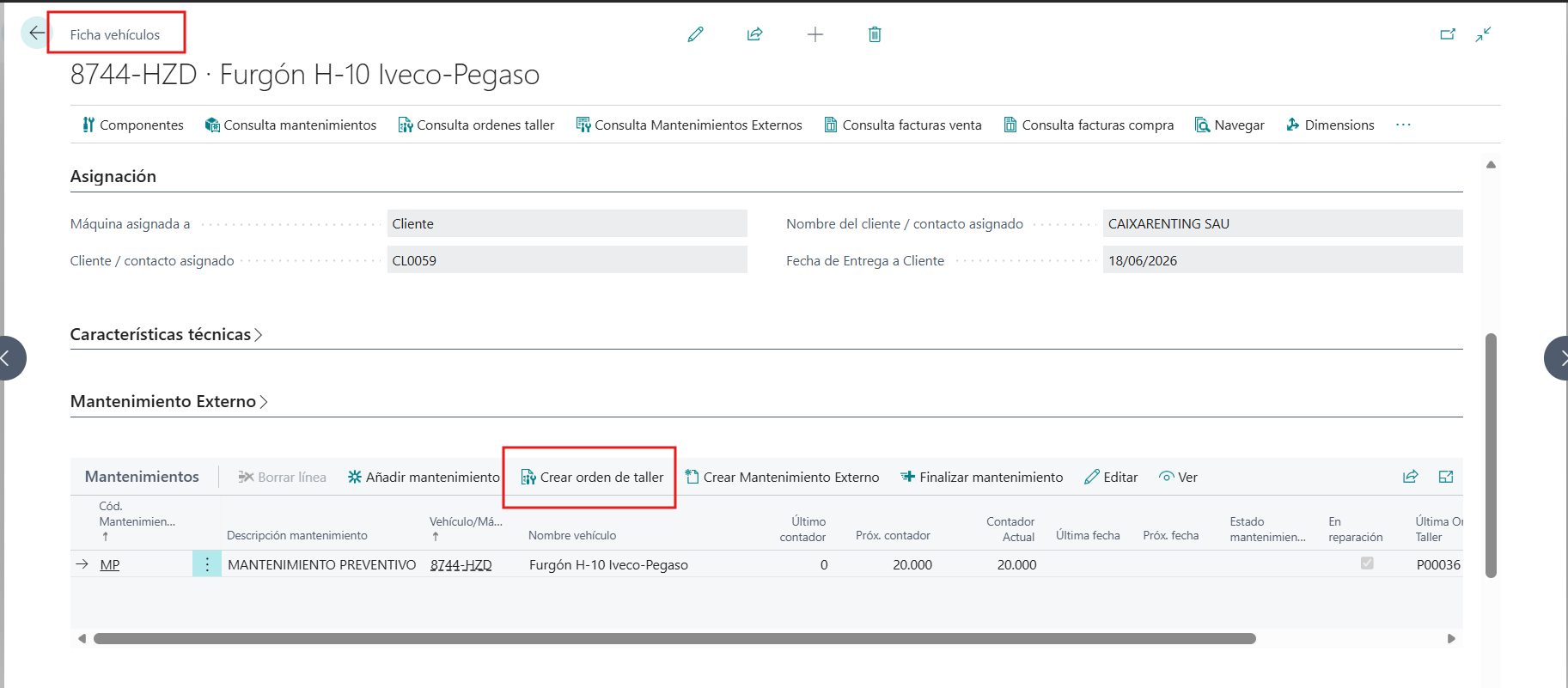Go back with the left arrow icon

(36, 33)
